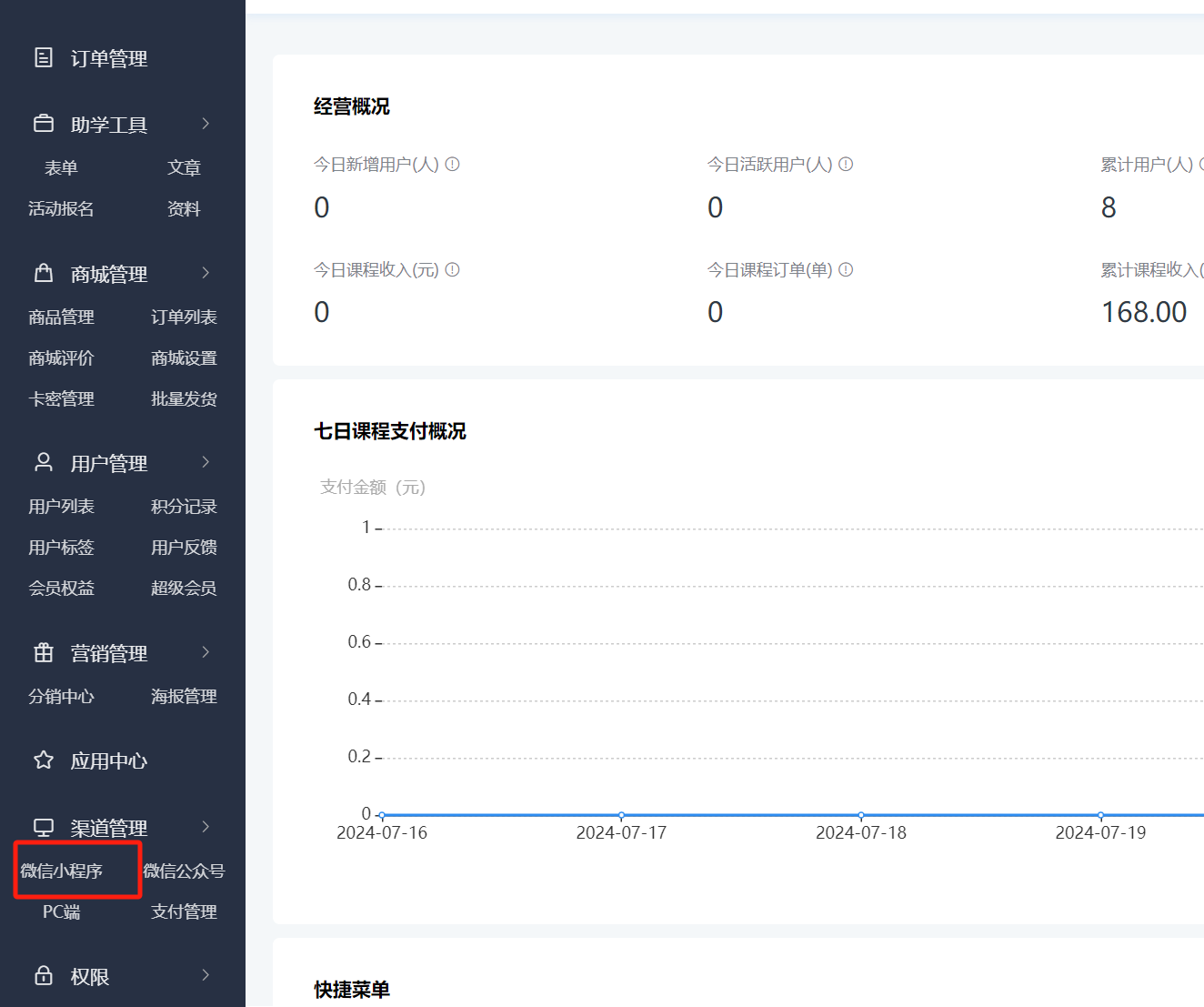Click the 累计用户 value 8

pyautogui.click(x=1109, y=208)
